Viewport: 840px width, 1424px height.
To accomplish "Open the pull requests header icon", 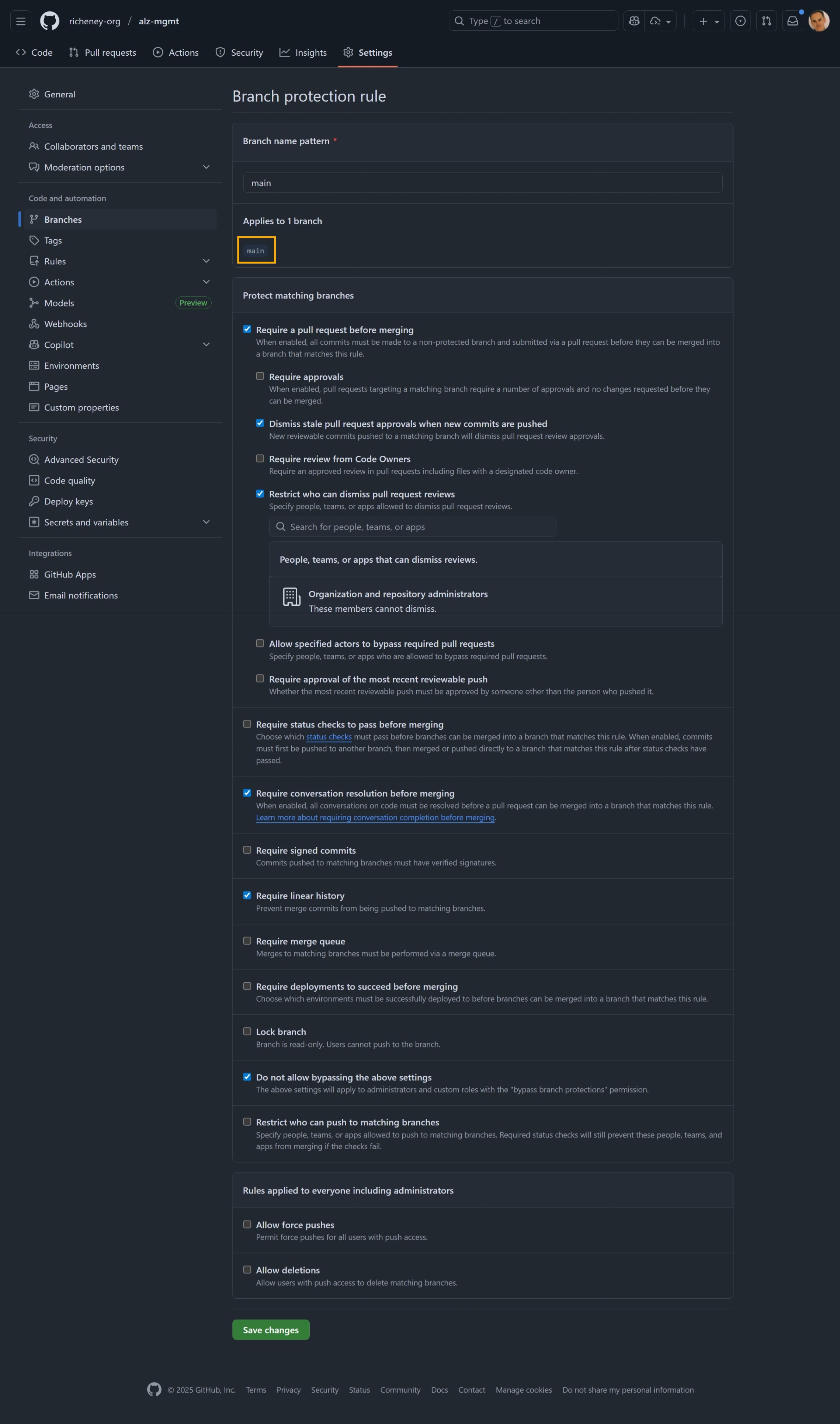I will point(766,21).
